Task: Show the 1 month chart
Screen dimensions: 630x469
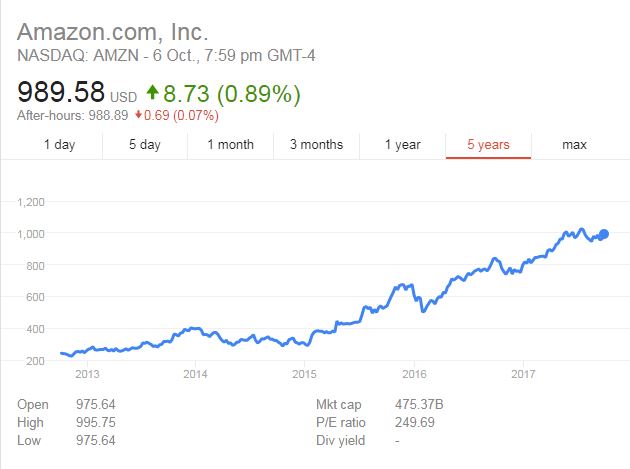Action: tap(230, 145)
